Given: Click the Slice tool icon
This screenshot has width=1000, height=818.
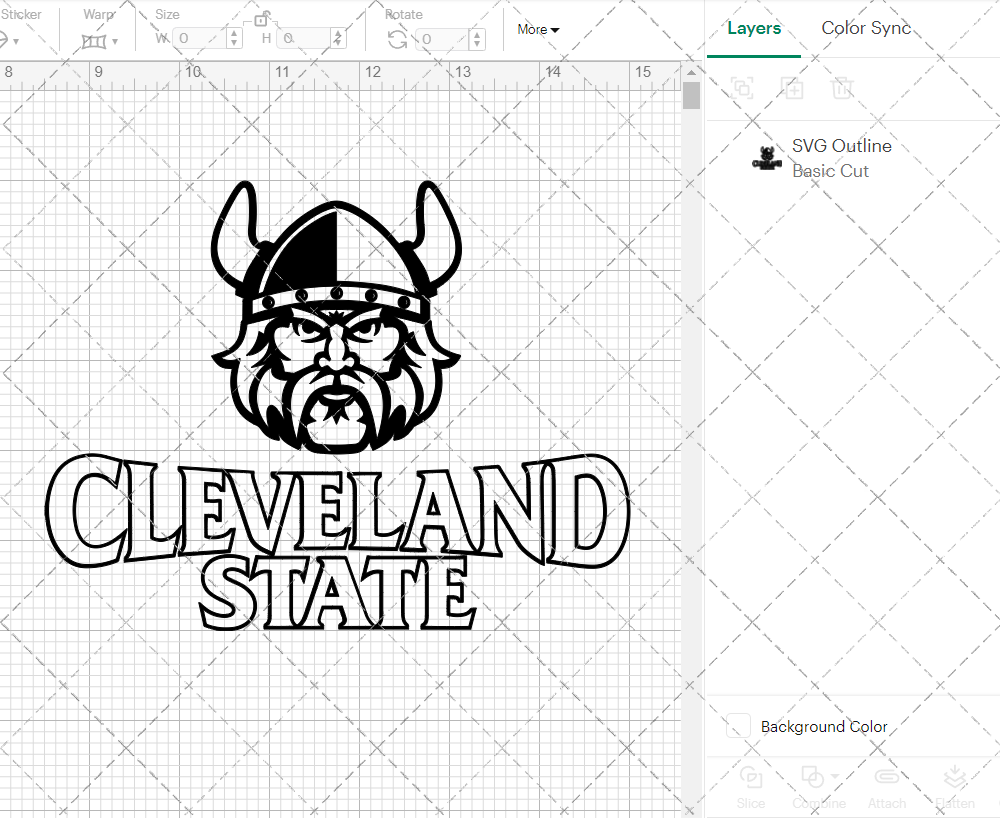Looking at the screenshot, I should pos(751,777).
